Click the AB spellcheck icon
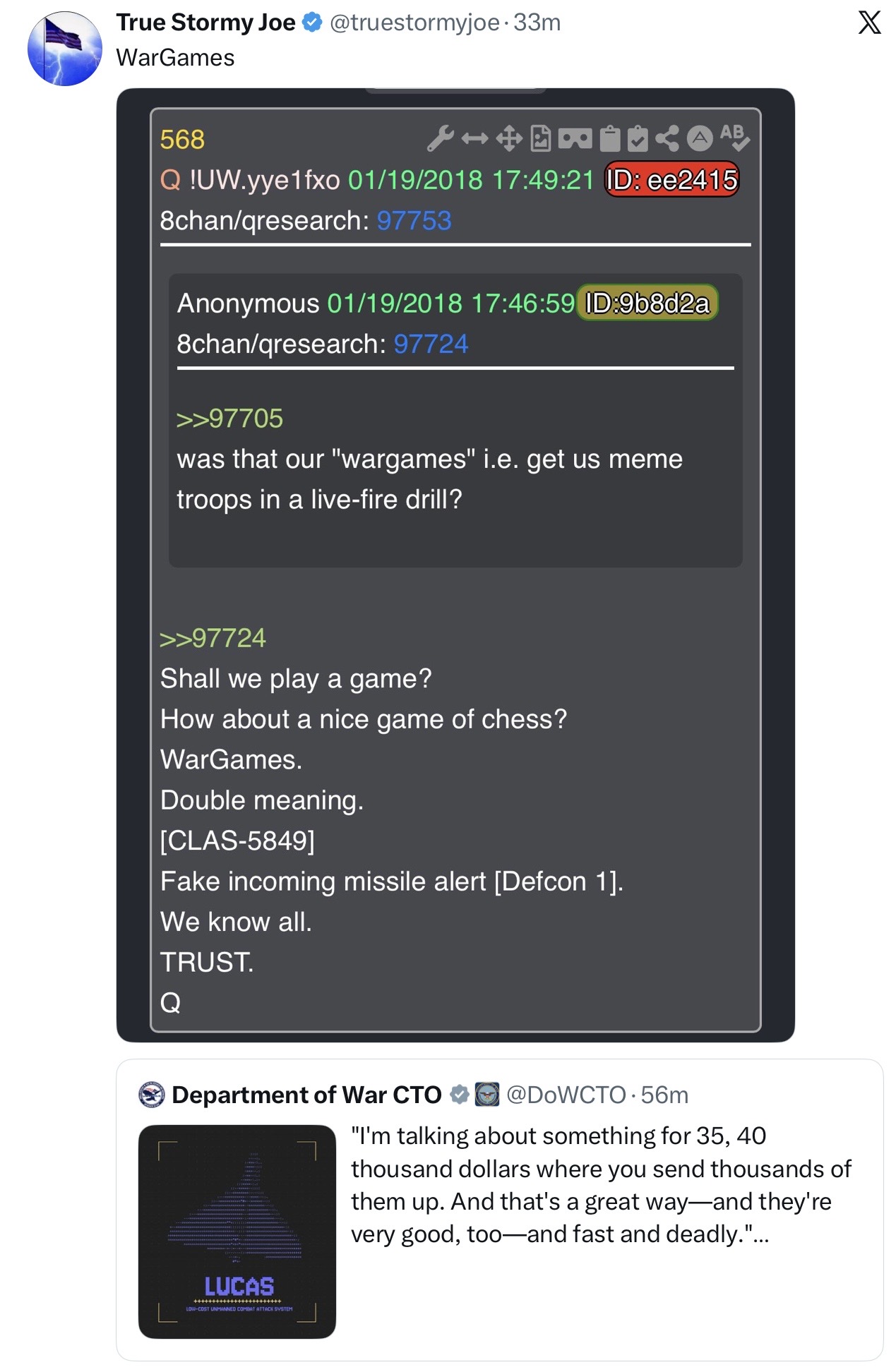 click(x=734, y=138)
